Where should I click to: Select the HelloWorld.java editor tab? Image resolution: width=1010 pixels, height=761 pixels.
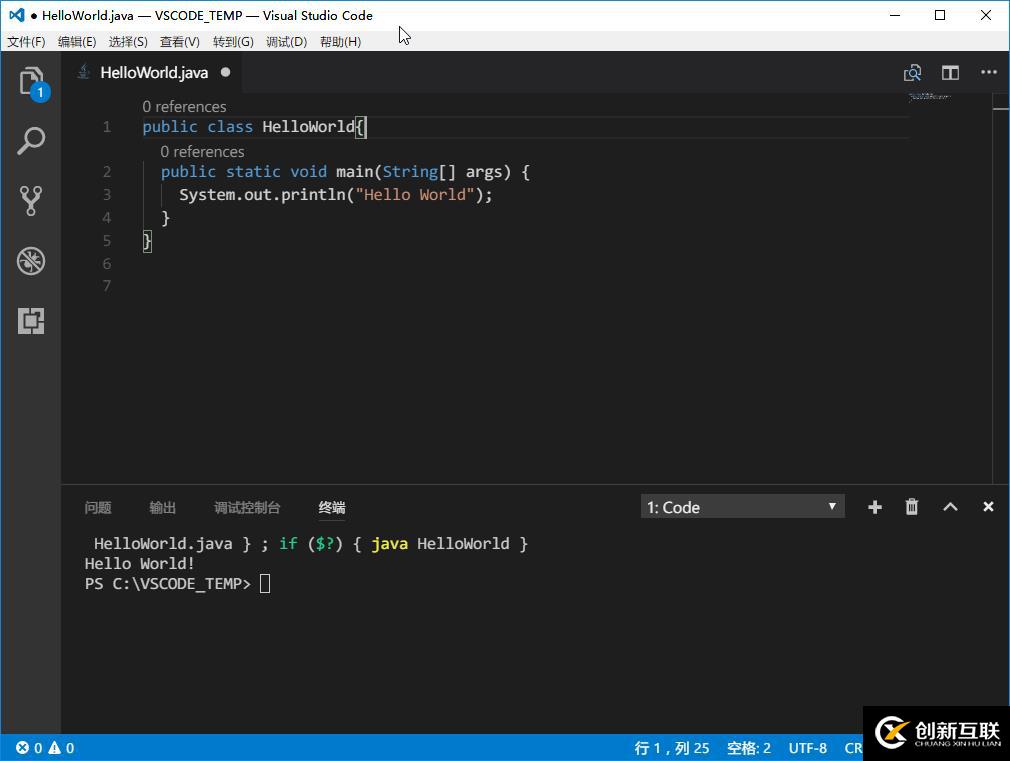[154, 73]
